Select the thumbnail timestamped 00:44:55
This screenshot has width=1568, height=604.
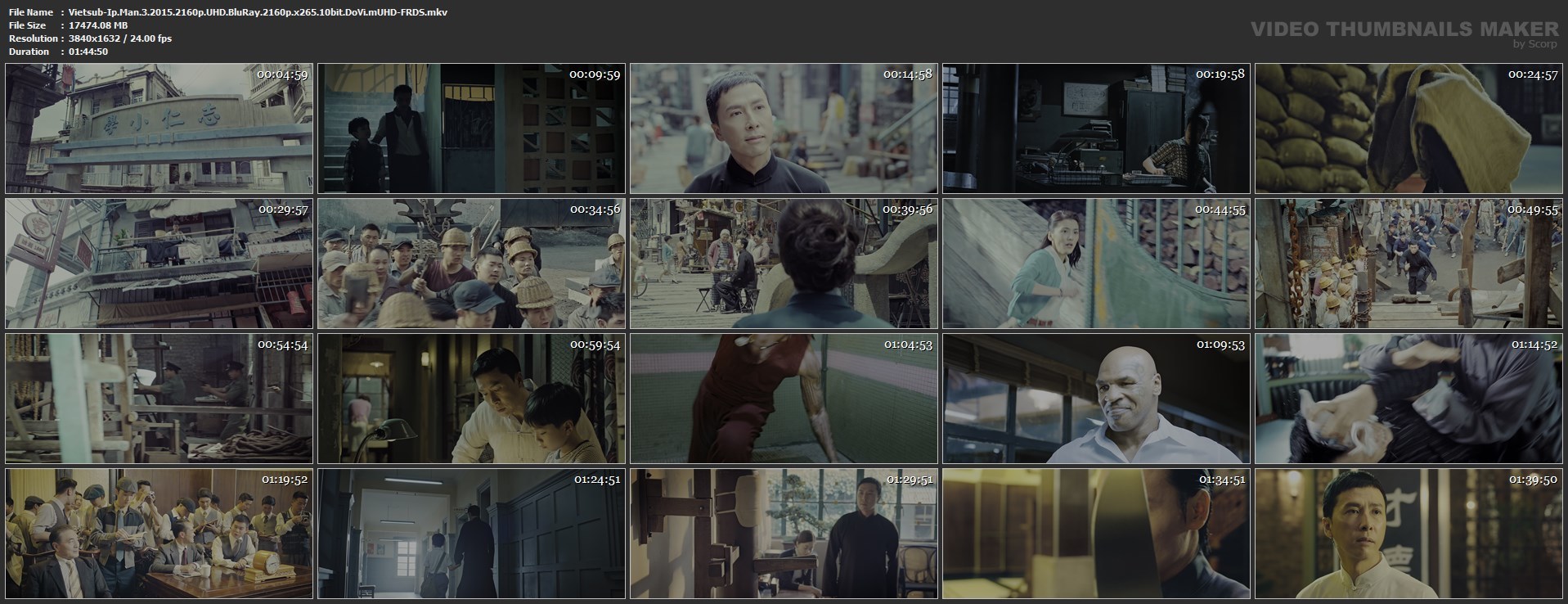(1096, 264)
